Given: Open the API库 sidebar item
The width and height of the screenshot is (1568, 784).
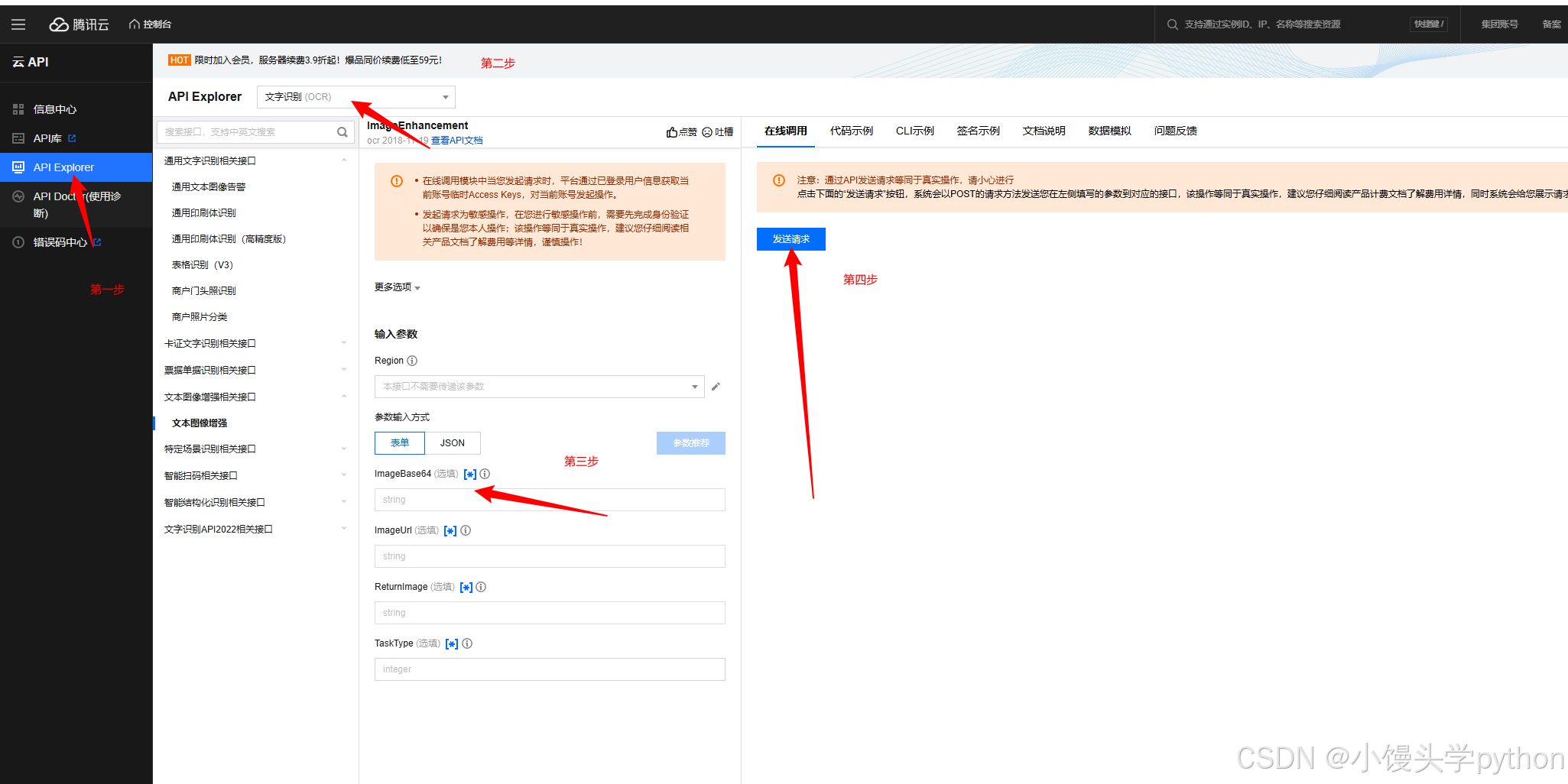Looking at the screenshot, I should (x=47, y=138).
